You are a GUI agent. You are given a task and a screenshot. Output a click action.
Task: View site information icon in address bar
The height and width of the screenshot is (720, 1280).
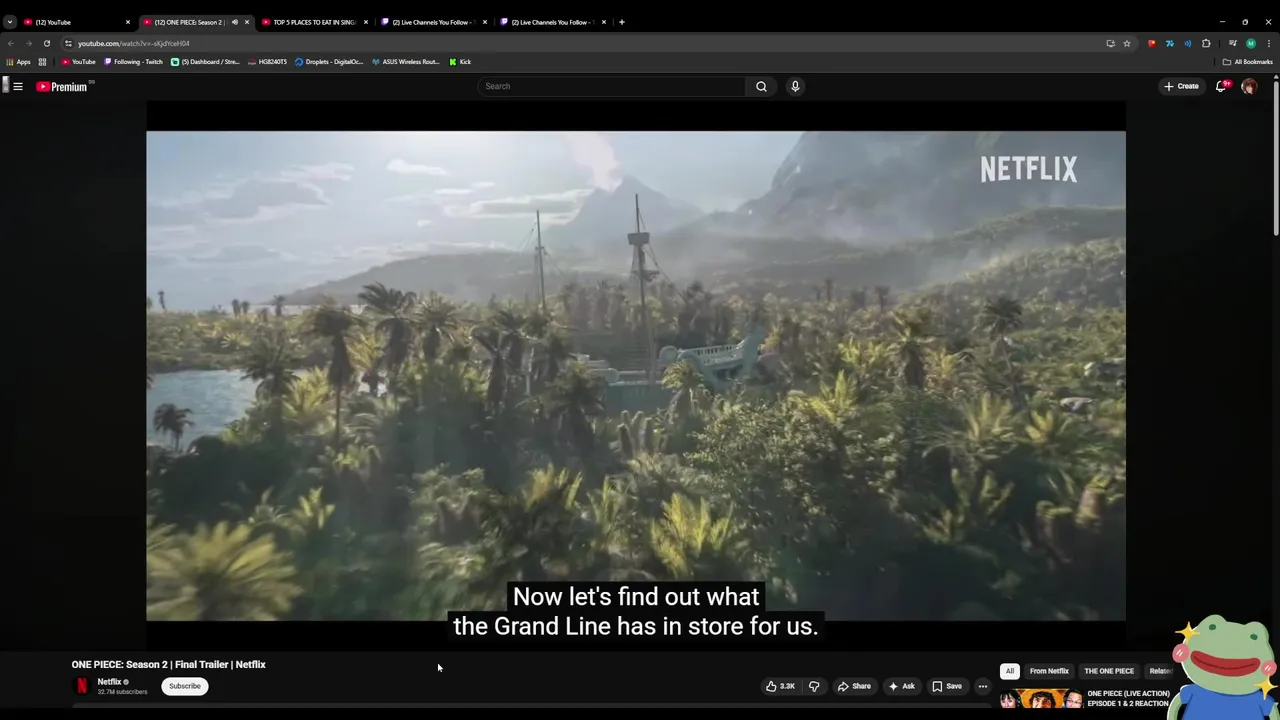(x=68, y=43)
